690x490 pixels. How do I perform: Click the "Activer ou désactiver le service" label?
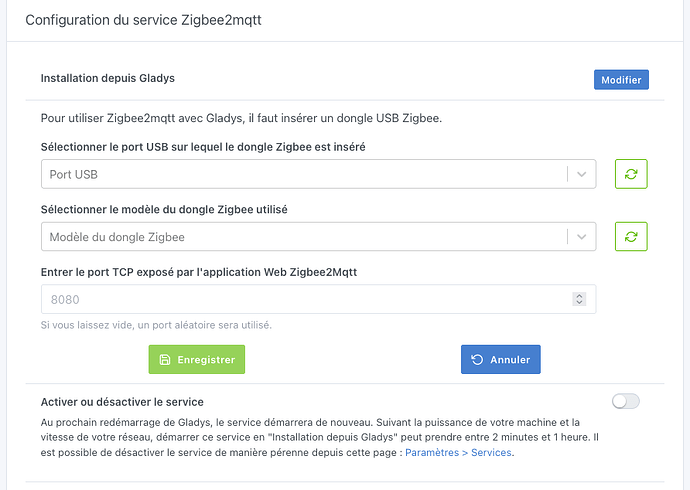pos(122,402)
